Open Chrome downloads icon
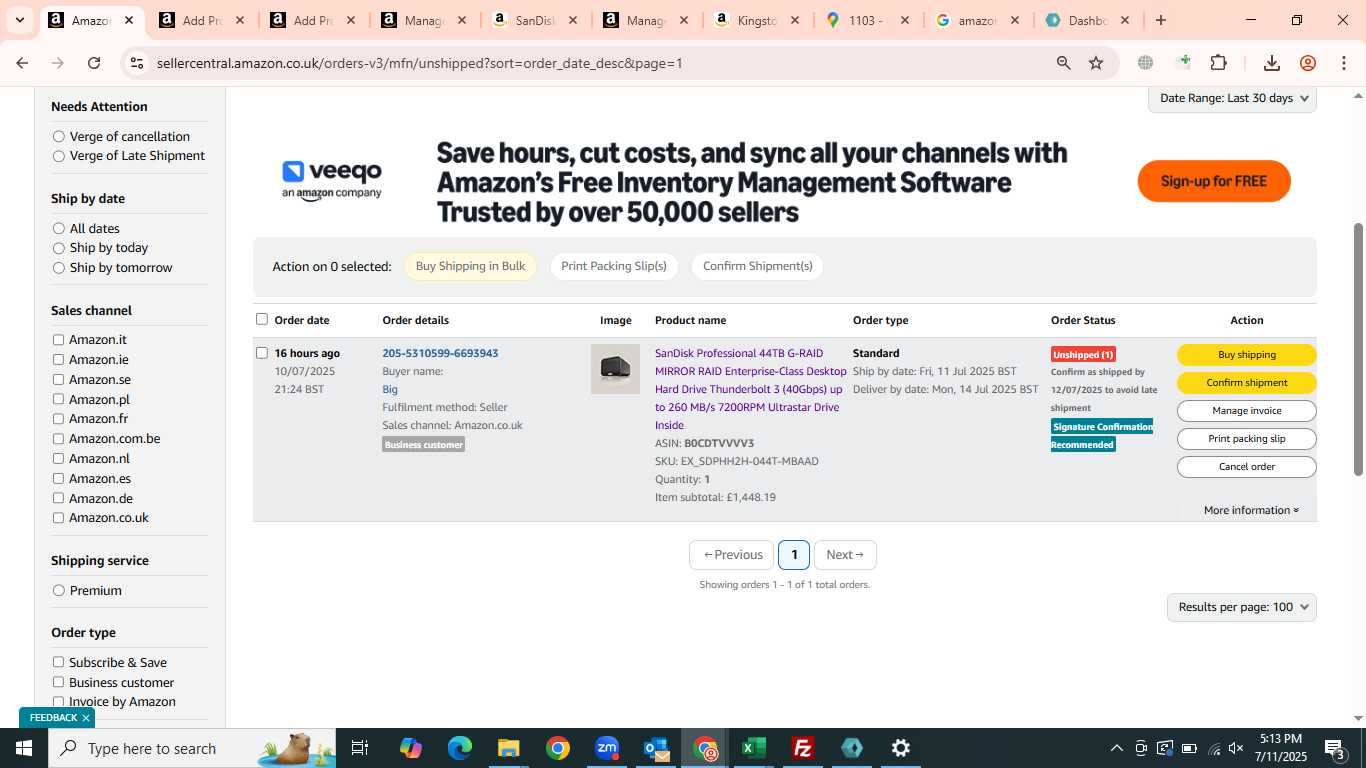 1272,63
